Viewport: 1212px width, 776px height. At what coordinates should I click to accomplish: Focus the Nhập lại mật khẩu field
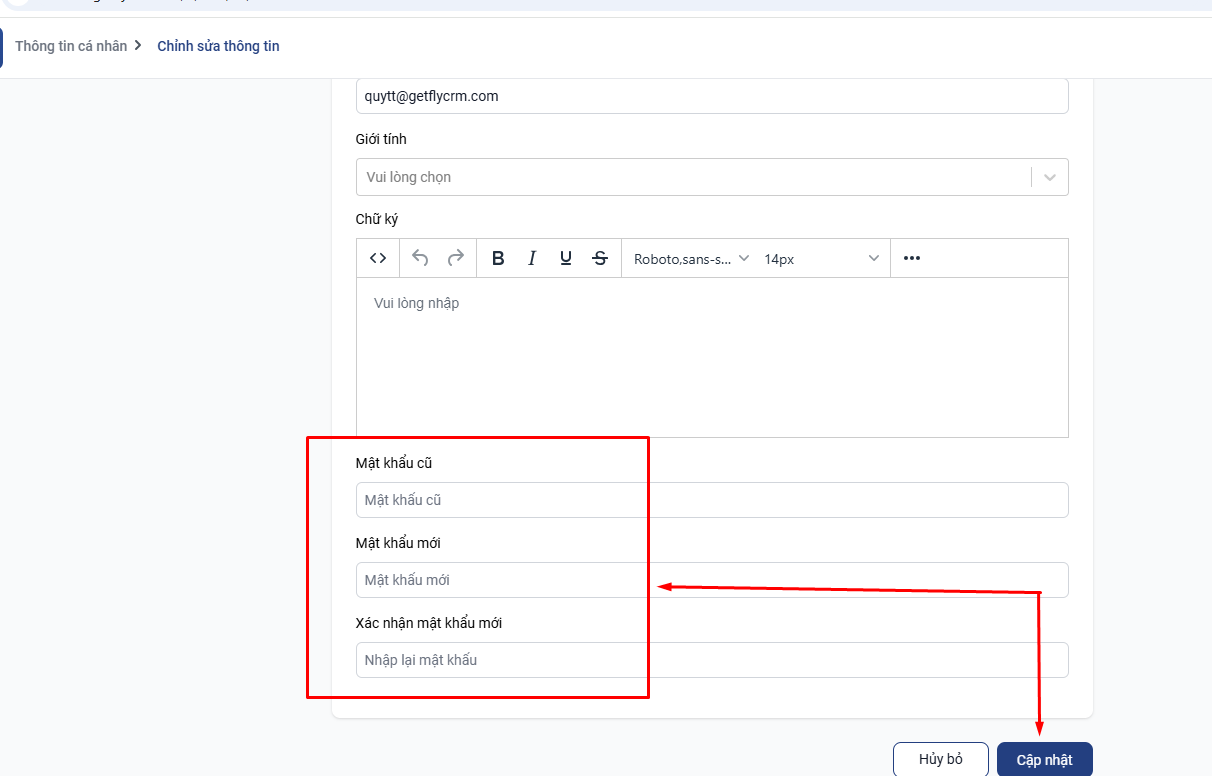point(711,660)
